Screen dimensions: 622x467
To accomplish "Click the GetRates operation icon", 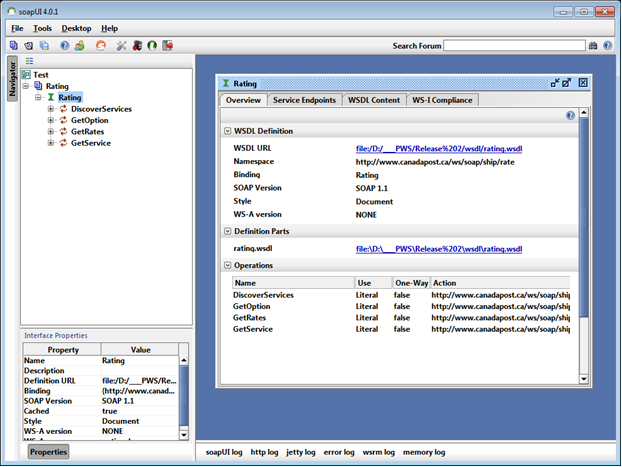I will [63, 131].
